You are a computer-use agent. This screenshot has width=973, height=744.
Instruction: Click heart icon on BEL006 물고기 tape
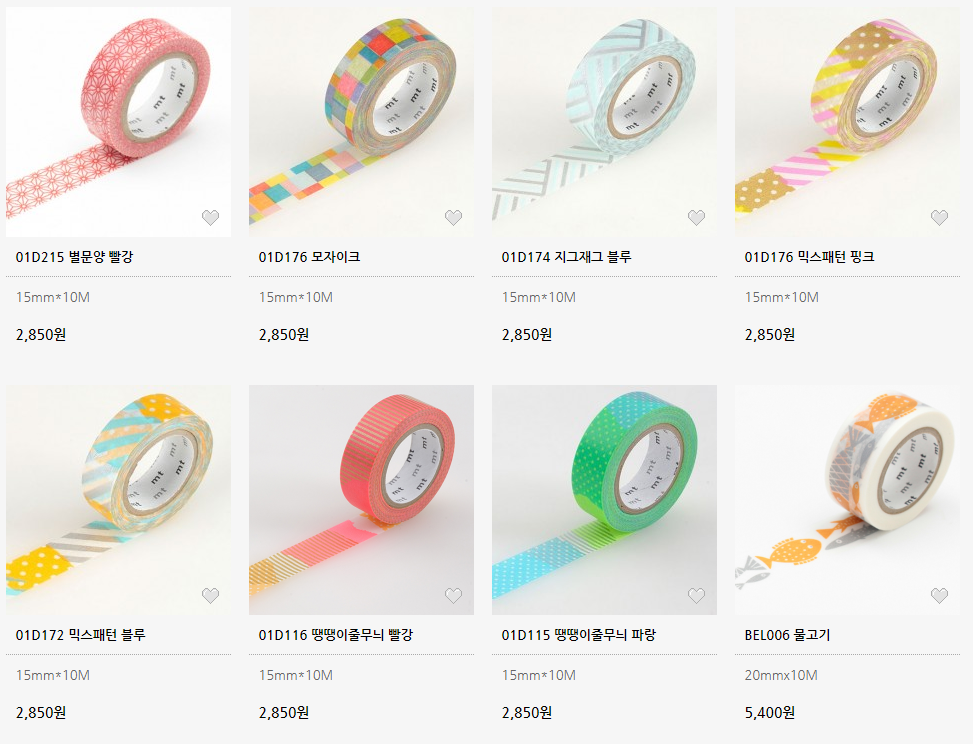[939, 596]
